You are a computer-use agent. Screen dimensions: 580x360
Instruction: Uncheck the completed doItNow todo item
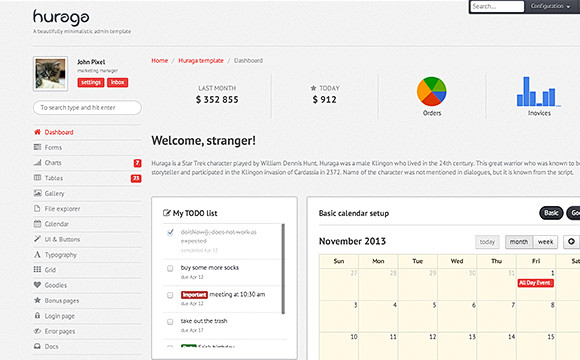coord(170,232)
